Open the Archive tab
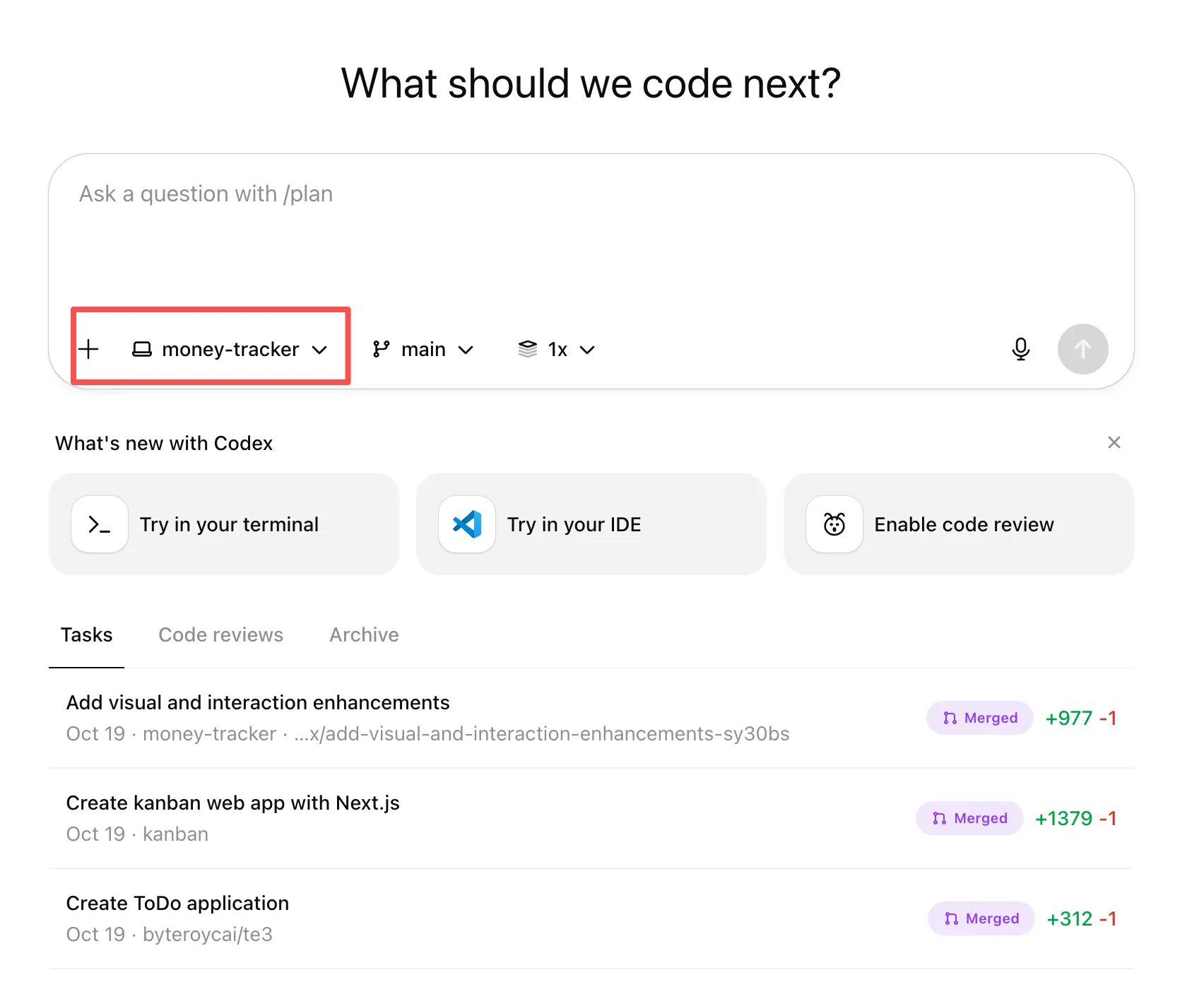This screenshot has height=999, width=1204. pos(363,634)
